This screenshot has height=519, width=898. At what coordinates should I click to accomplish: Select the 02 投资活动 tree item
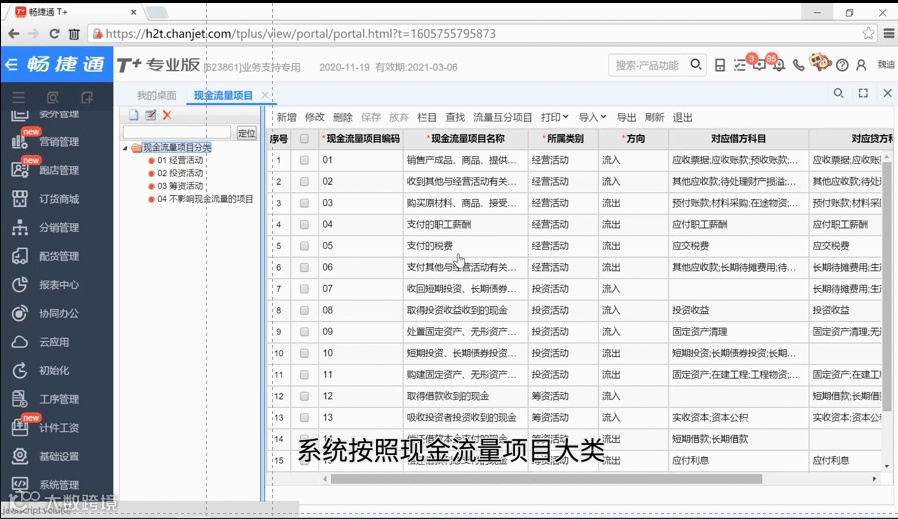point(180,173)
